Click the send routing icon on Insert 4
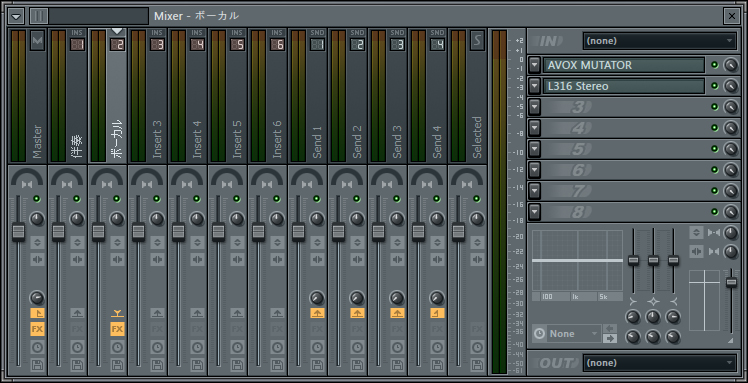Image resolution: width=748 pixels, height=383 pixels. [197, 313]
